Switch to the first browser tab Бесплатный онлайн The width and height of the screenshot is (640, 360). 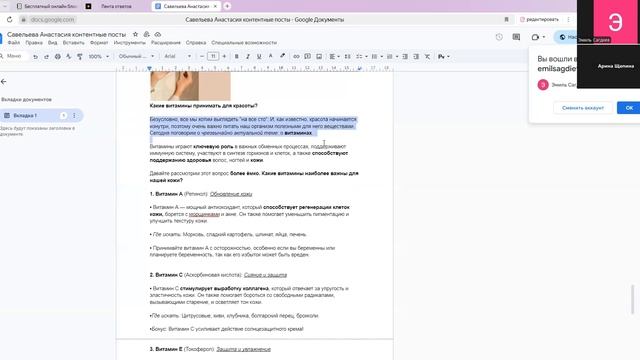[47, 6]
